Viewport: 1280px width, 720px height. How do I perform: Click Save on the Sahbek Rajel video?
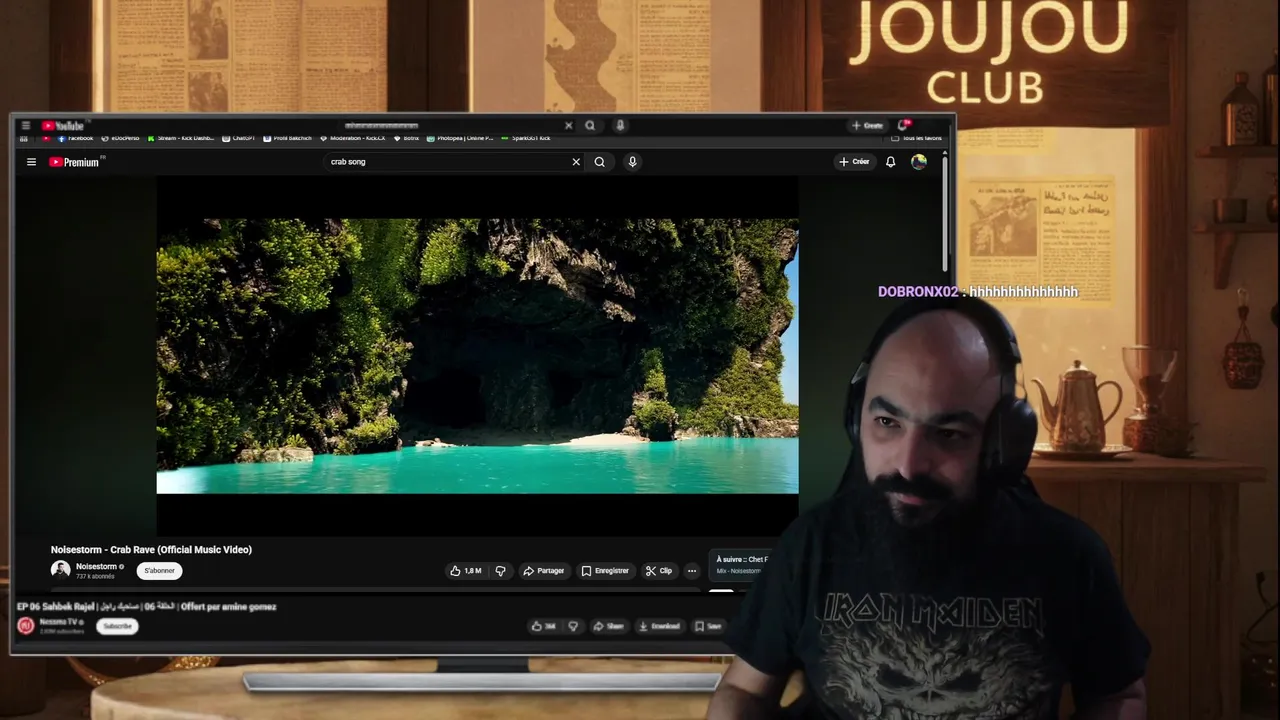pyautogui.click(x=708, y=626)
